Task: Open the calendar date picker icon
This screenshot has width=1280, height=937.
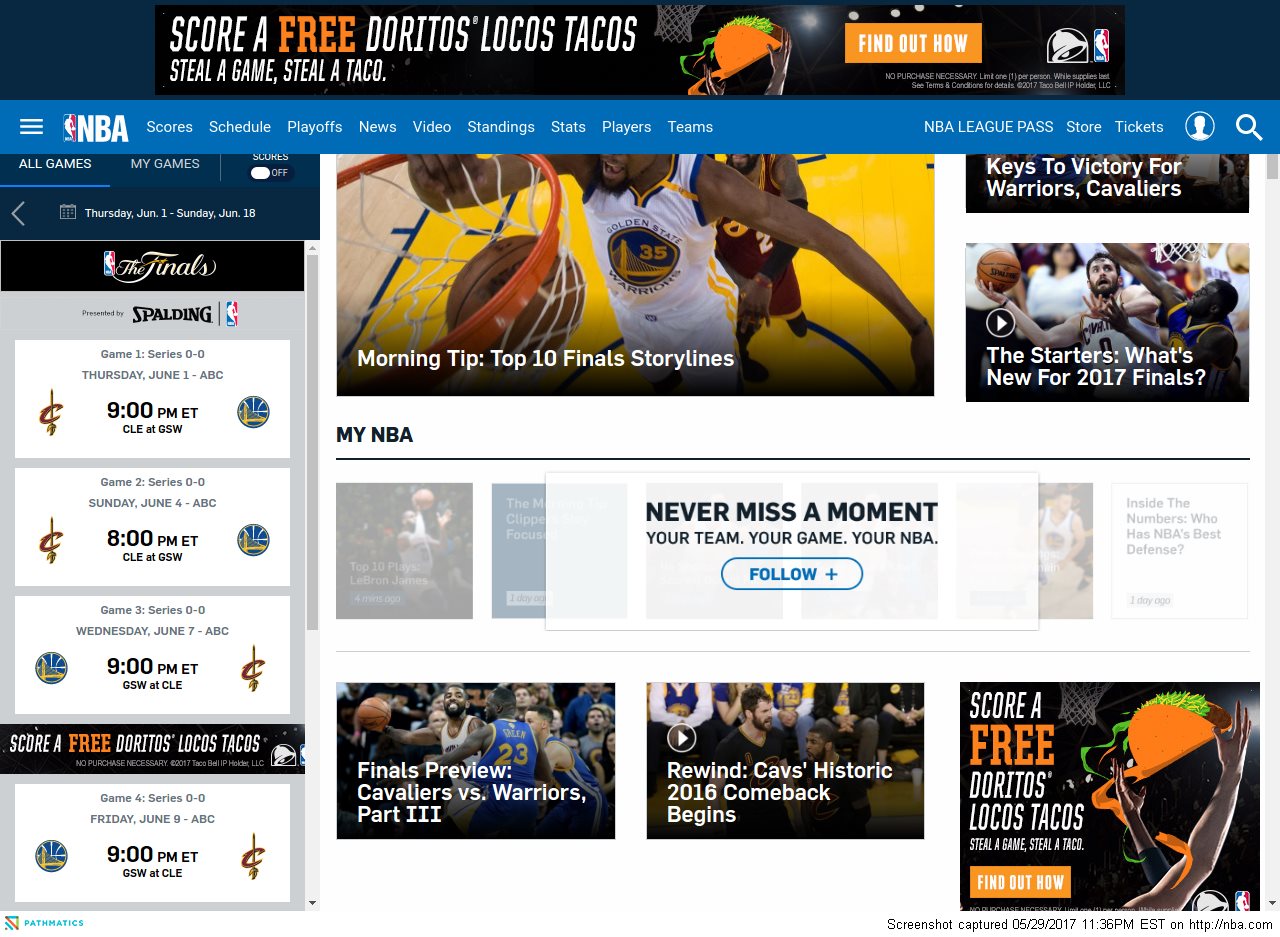Action: pos(68,212)
